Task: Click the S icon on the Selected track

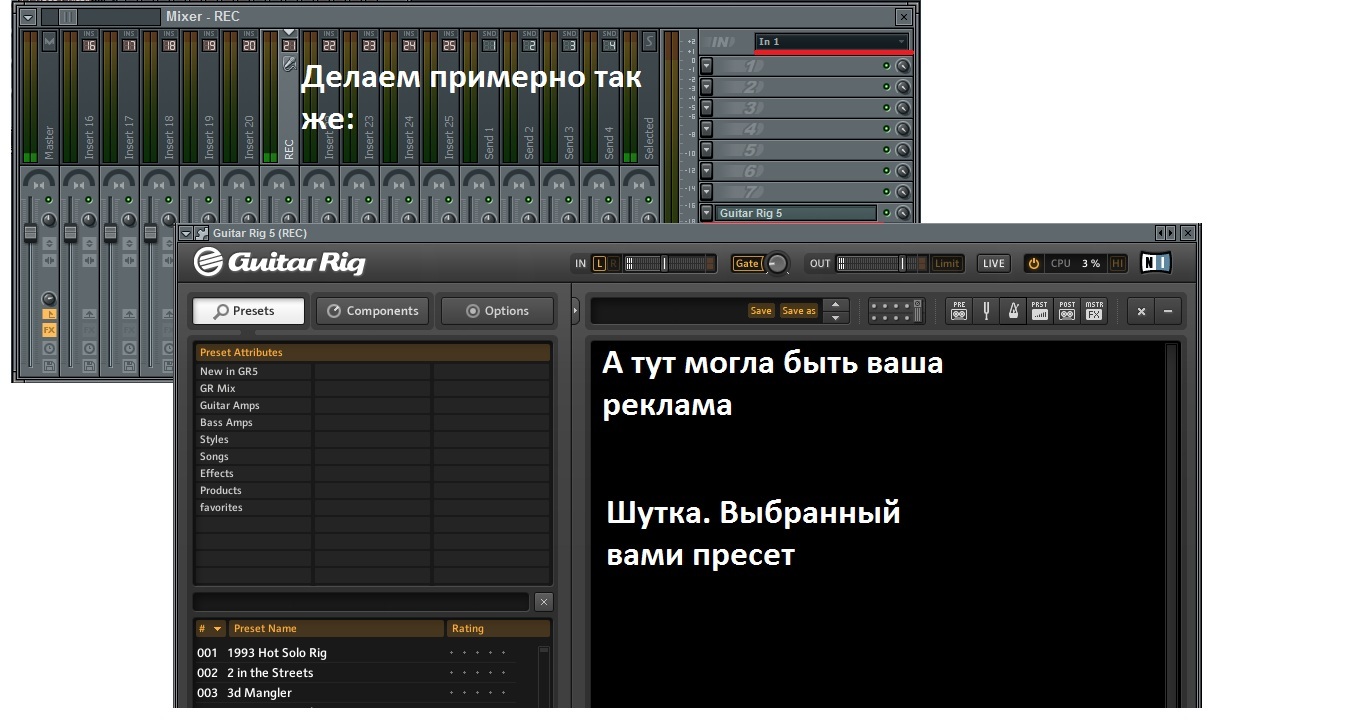Action: [x=649, y=41]
